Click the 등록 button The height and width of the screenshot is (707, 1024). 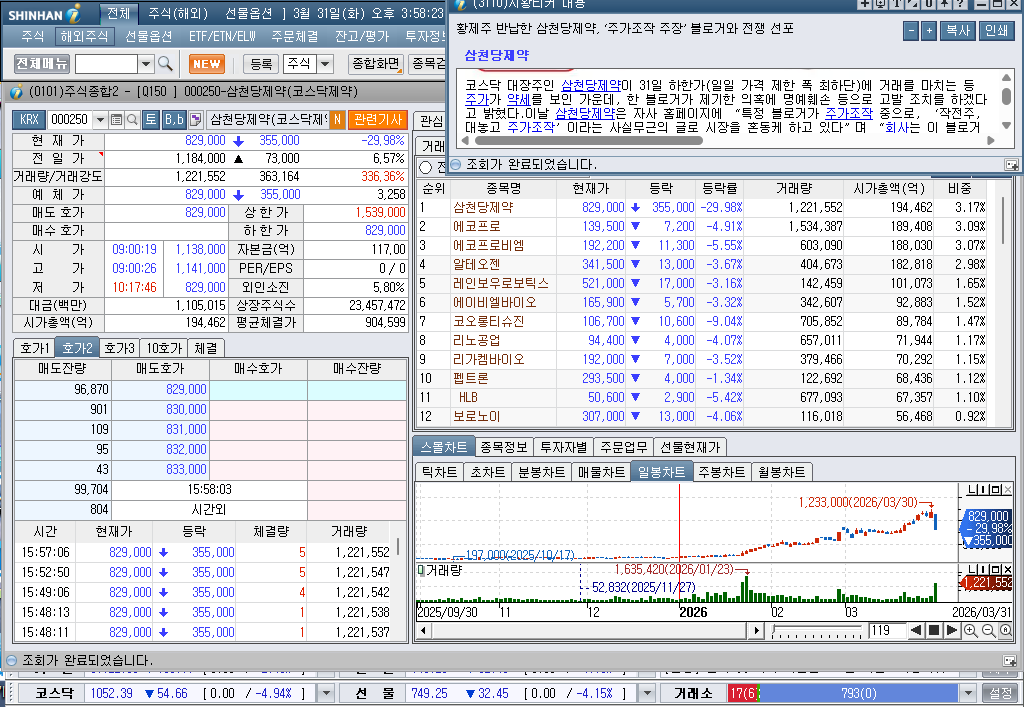tap(261, 63)
